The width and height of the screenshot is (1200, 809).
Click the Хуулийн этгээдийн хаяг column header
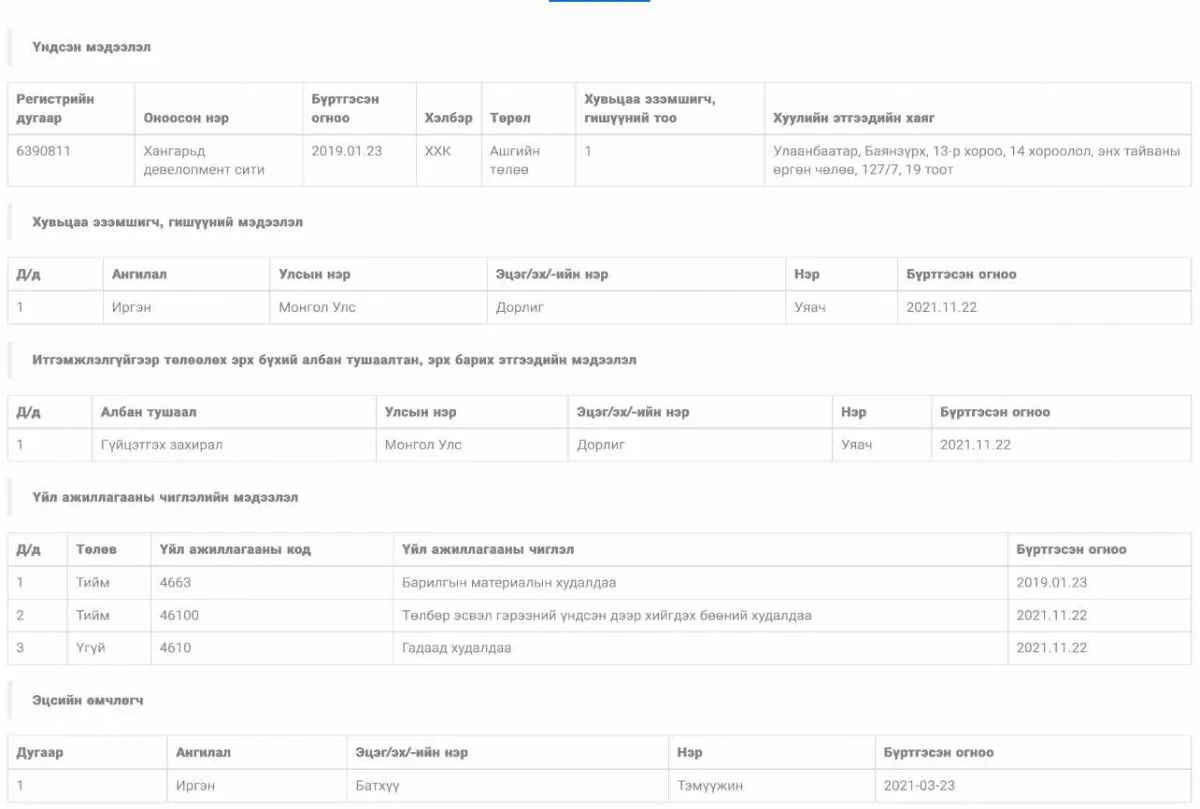pos(853,118)
